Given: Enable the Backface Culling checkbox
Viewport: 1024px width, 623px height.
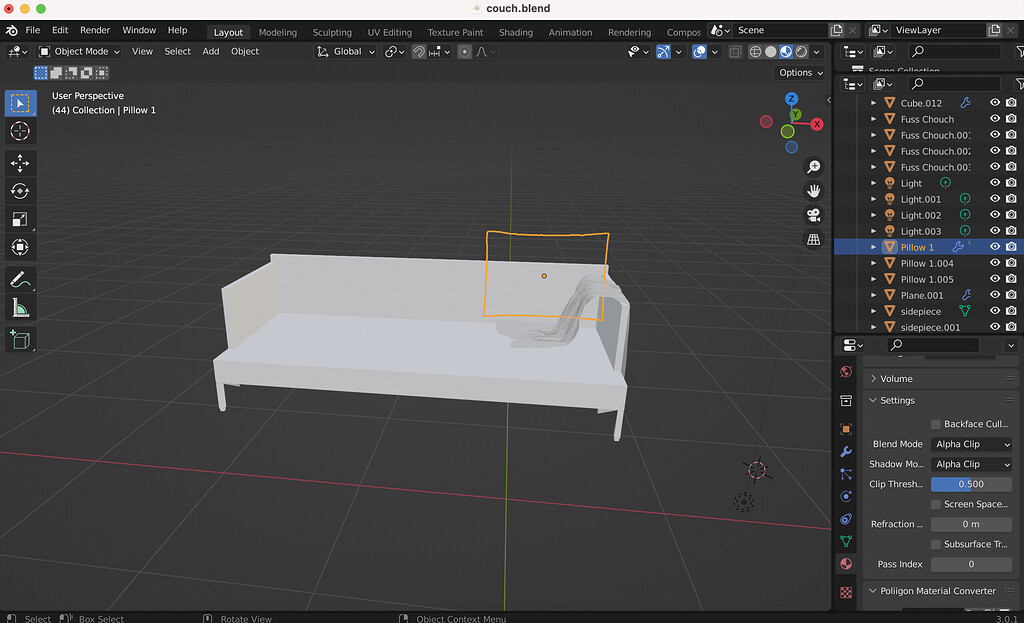Looking at the screenshot, I should (x=938, y=423).
